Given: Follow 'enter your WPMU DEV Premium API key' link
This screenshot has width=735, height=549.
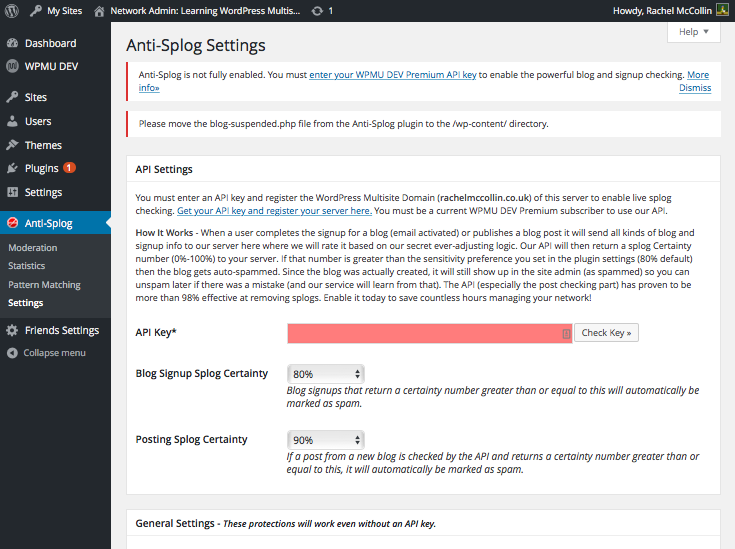Looking at the screenshot, I should (x=393, y=75).
